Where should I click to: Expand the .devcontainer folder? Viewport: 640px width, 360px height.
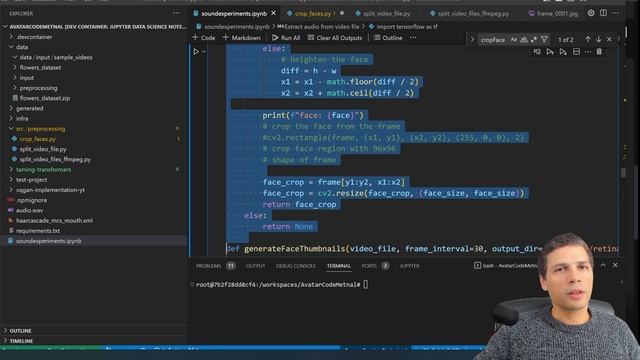[94, 37]
